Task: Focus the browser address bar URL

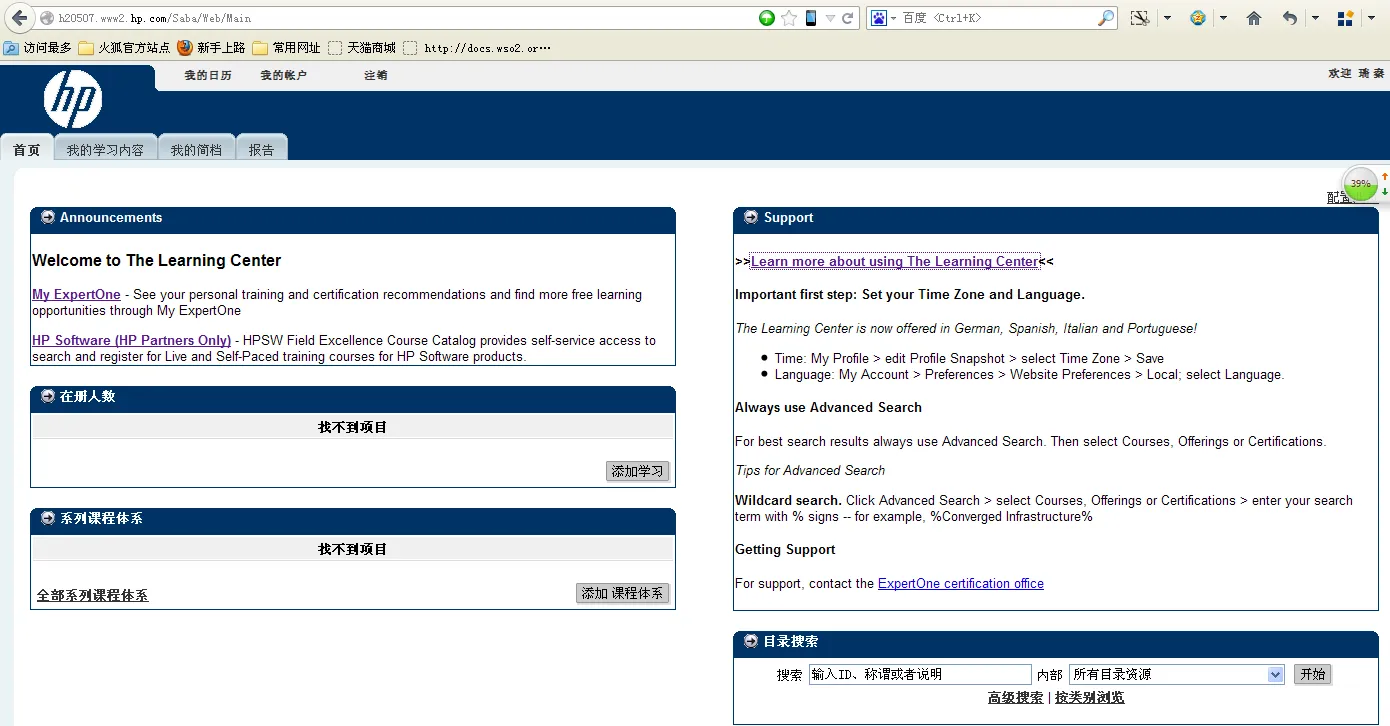Action: tap(400, 18)
